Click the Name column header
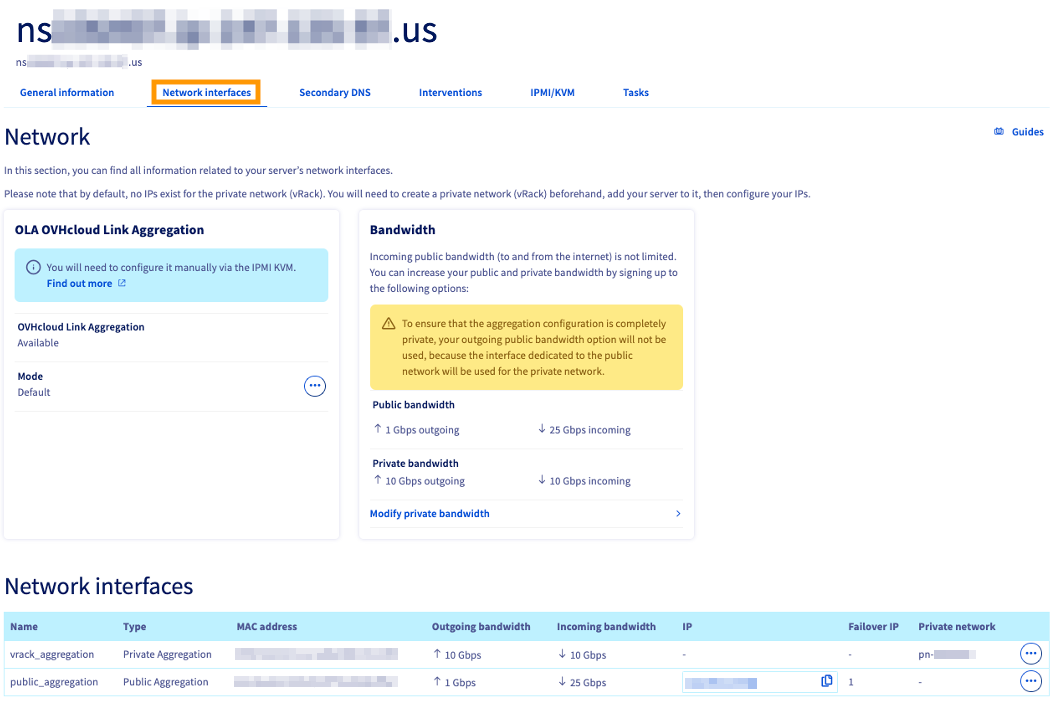The image size is (1054, 701). point(24,626)
